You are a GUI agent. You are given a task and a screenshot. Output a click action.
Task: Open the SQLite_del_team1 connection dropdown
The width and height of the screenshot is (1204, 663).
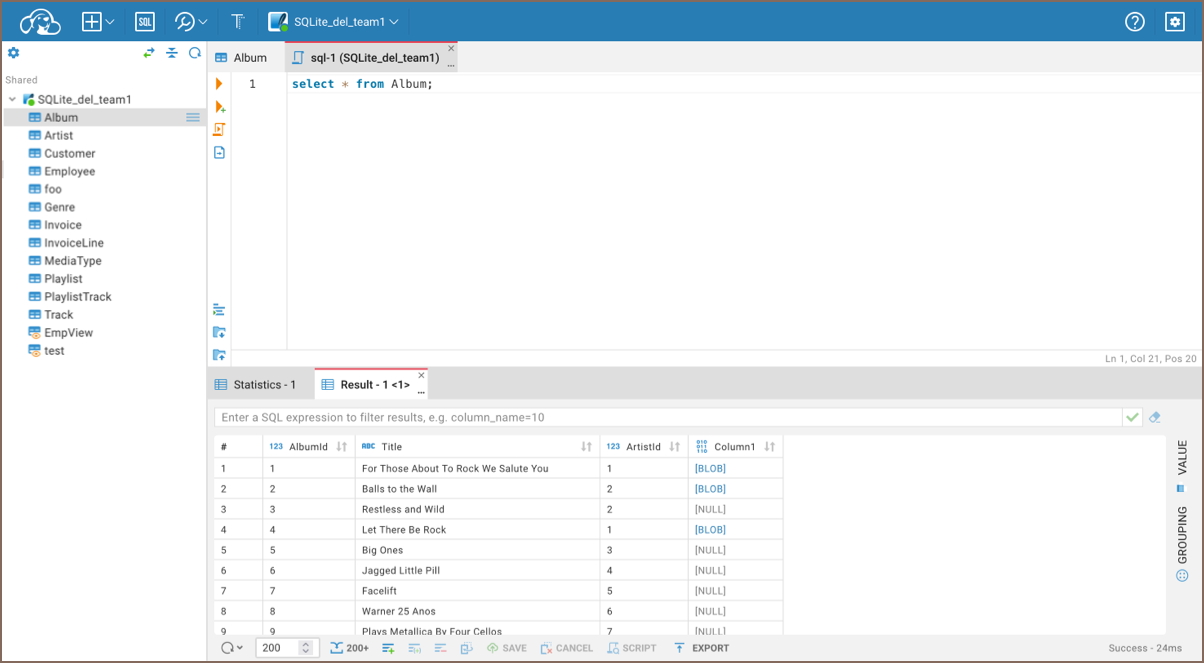pos(334,22)
